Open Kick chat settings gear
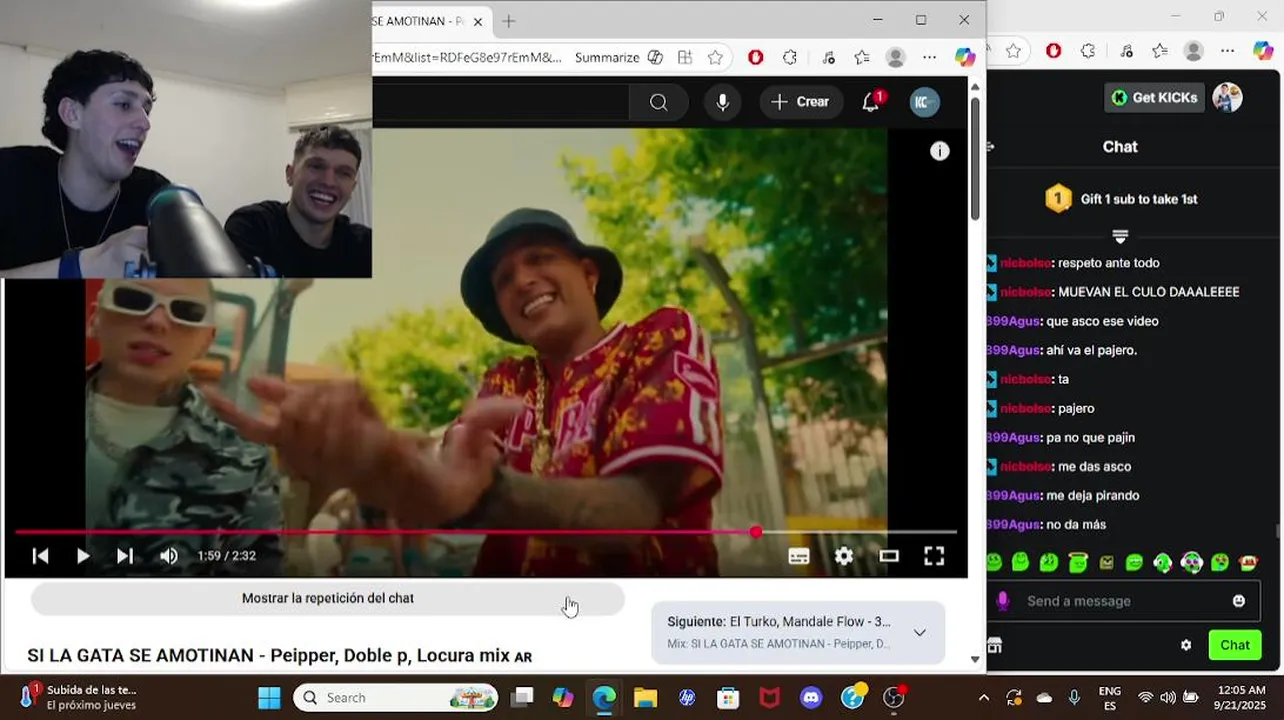This screenshot has height=720, width=1284. [x=1186, y=645]
